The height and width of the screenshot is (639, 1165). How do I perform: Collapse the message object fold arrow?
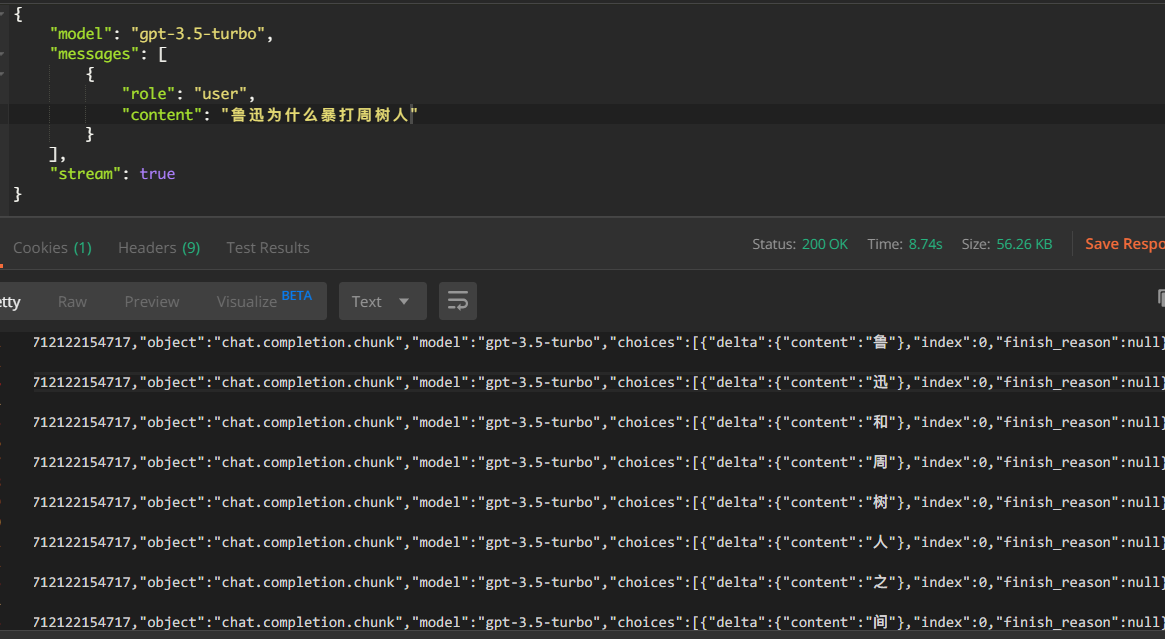pyautogui.click(x=3, y=74)
